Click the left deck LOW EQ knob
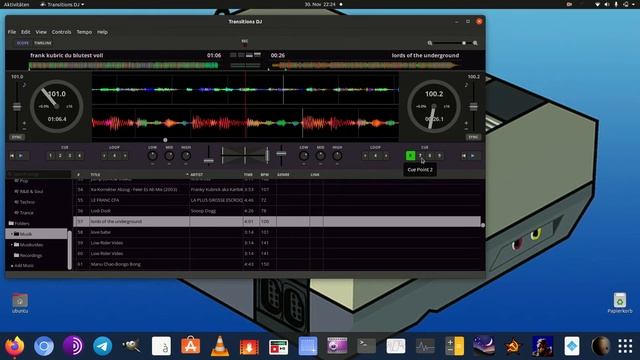The image size is (640, 360). (152, 156)
